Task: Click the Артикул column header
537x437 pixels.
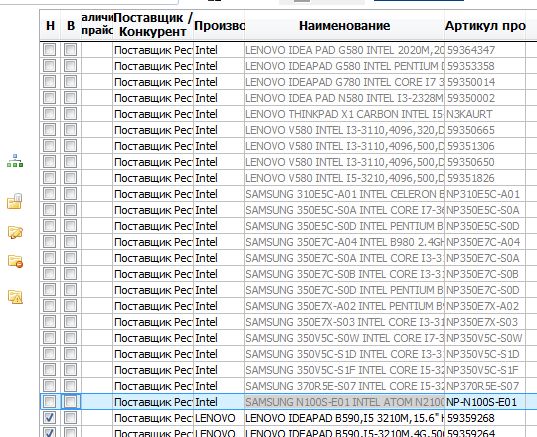Action: point(485,26)
